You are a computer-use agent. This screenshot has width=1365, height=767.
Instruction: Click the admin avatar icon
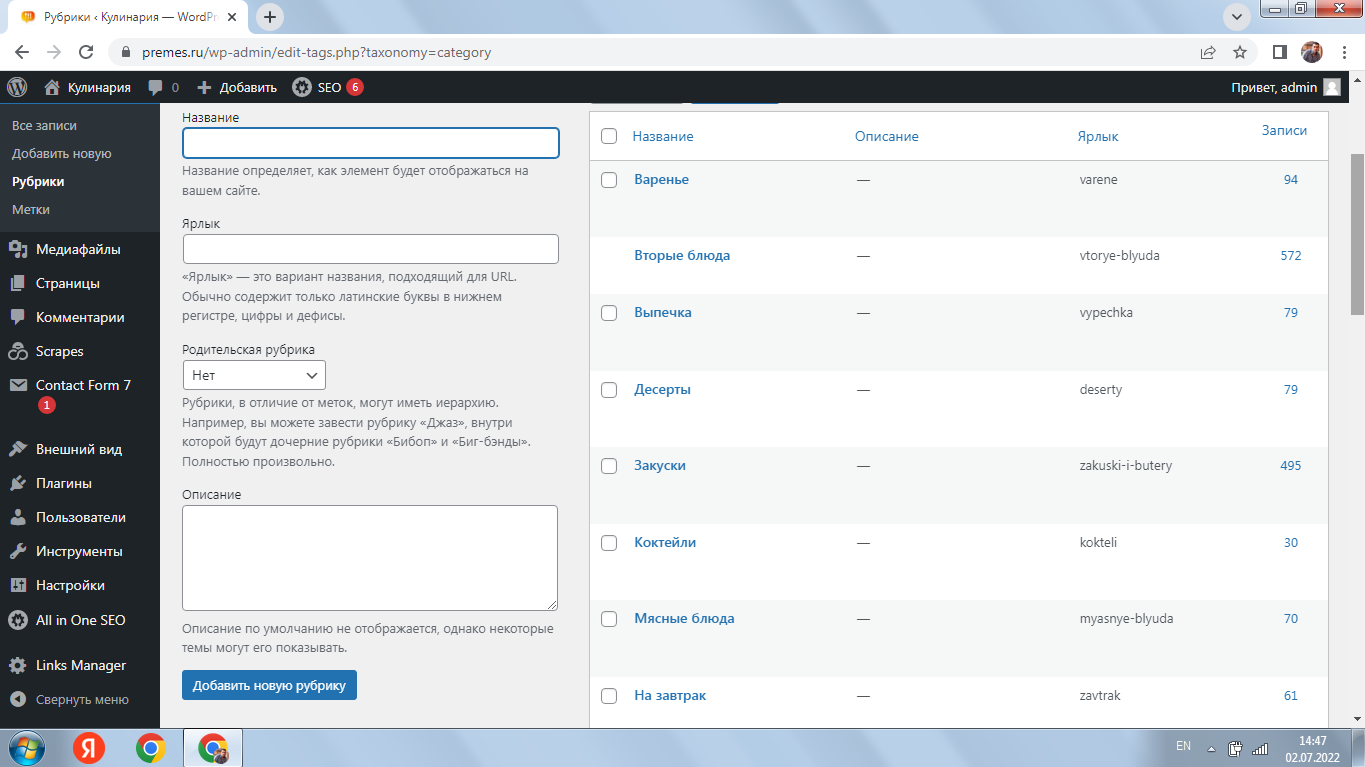[x=1332, y=87]
